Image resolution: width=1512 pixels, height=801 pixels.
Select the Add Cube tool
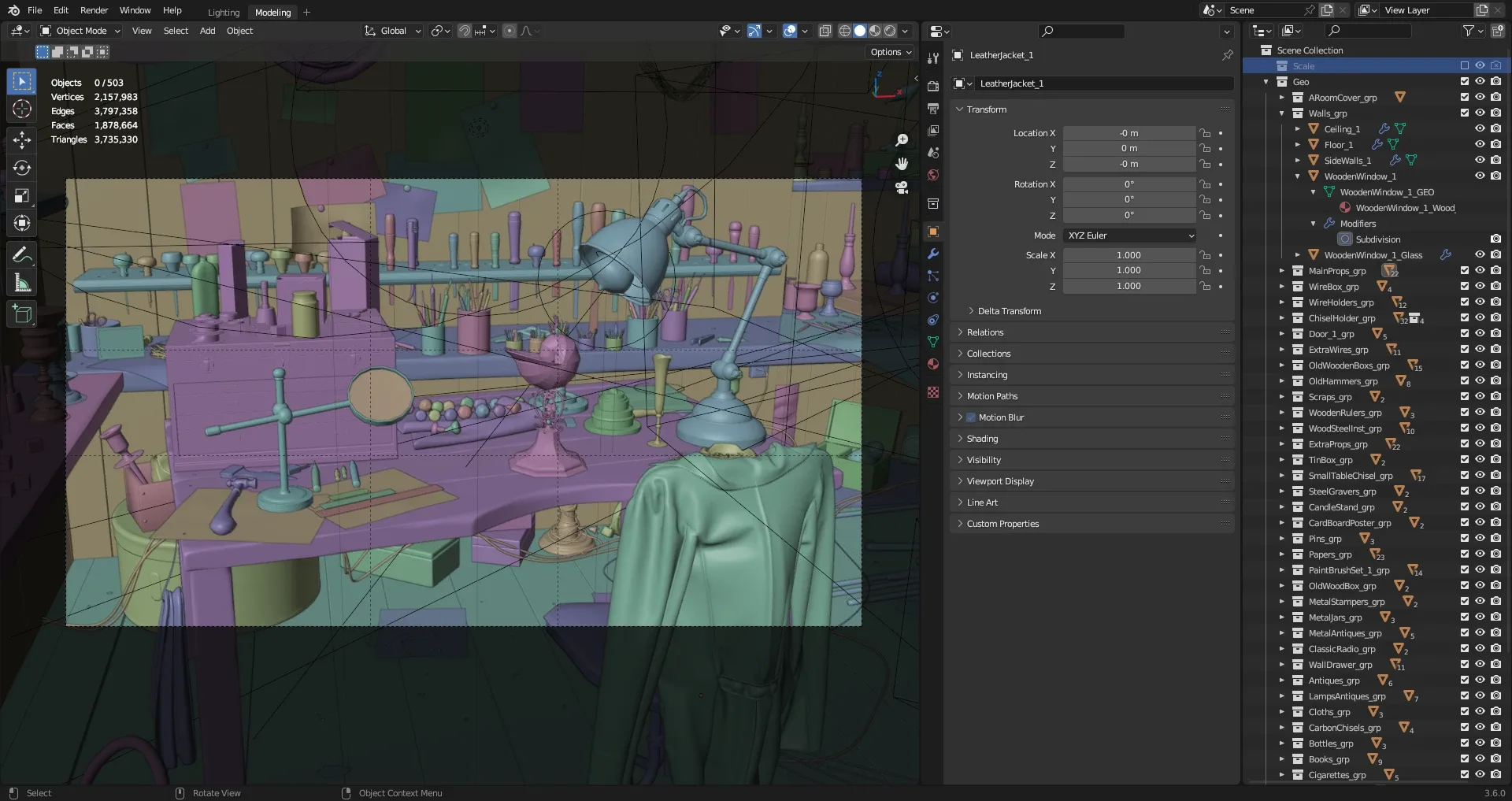click(x=22, y=314)
